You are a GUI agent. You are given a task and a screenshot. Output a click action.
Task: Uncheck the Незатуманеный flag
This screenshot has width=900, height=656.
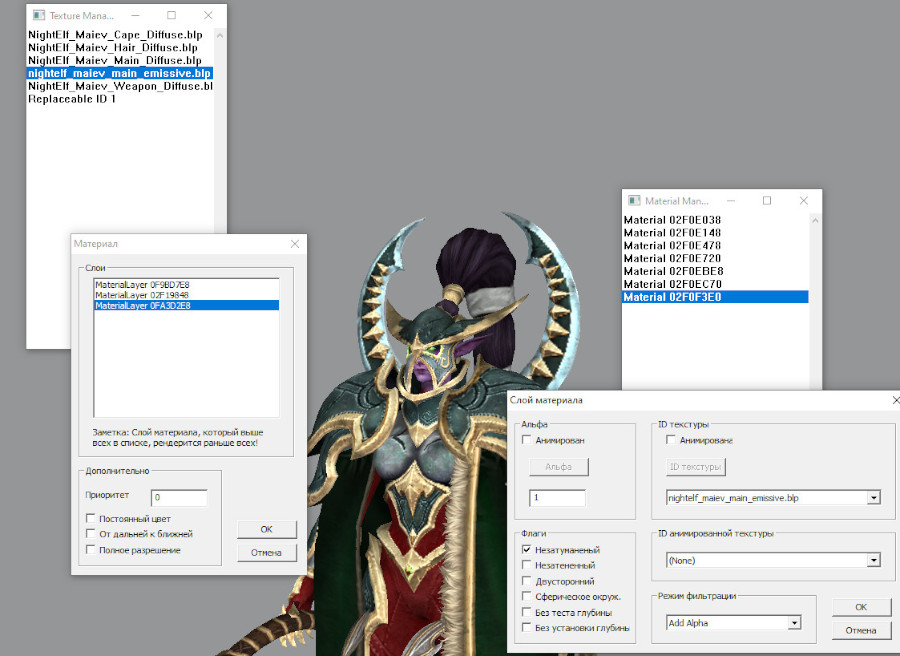coord(526,549)
